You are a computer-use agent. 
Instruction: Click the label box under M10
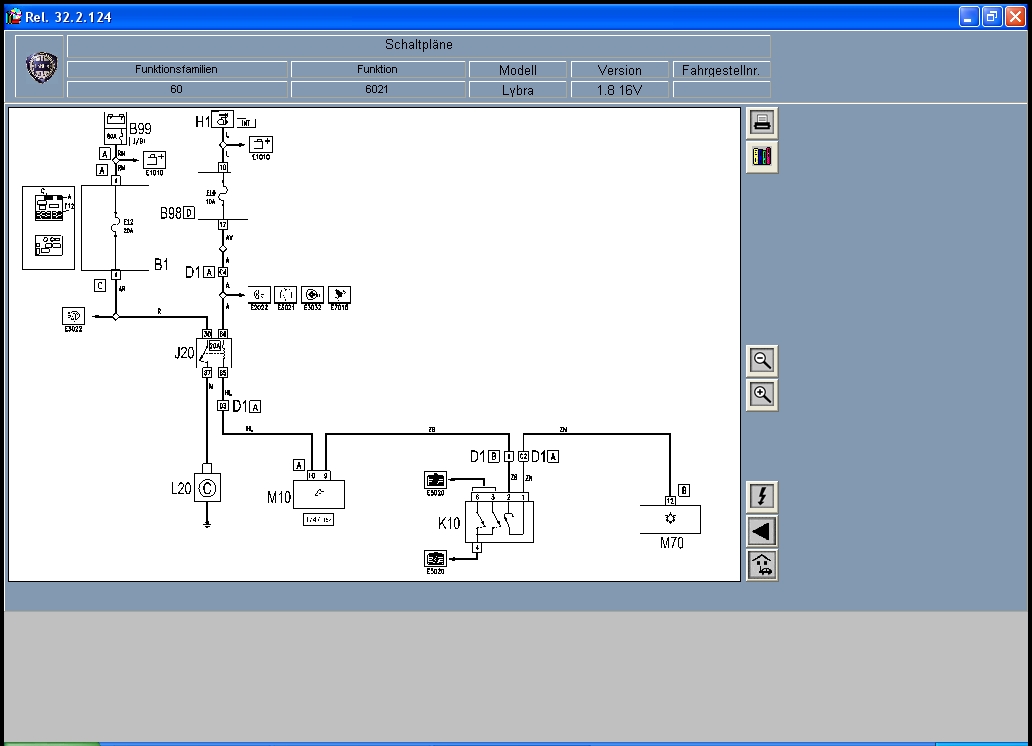(318, 520)
